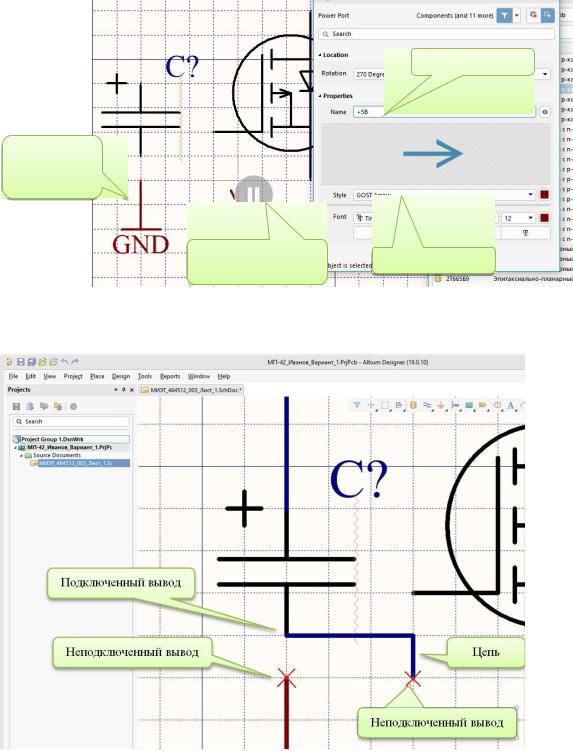
Task: Click the sheet symbol icon in schematic toolbar
Action: click(469, 405)
